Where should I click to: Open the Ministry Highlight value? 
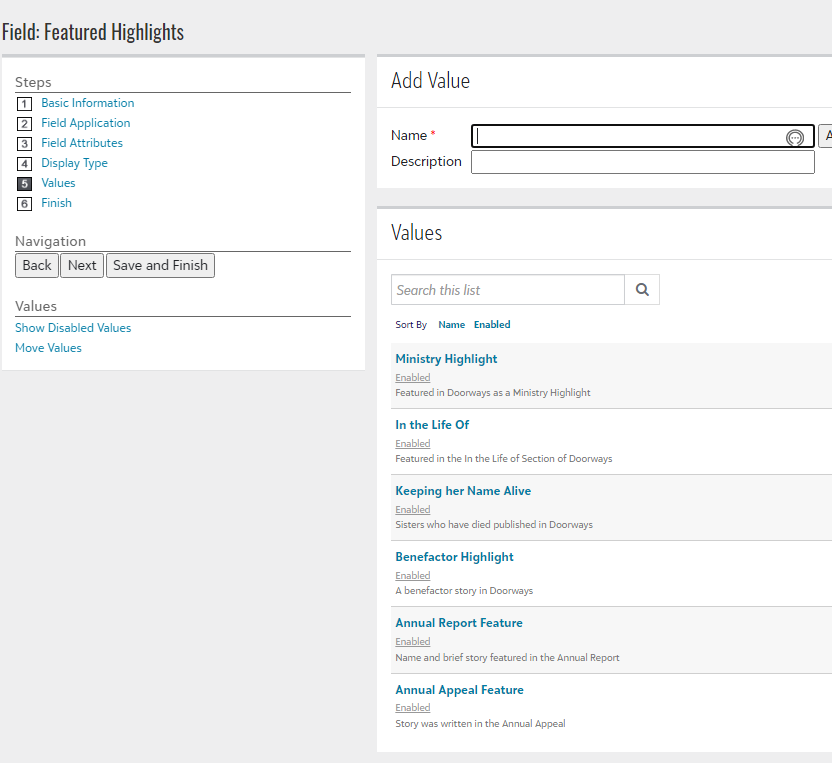point(446,359)
